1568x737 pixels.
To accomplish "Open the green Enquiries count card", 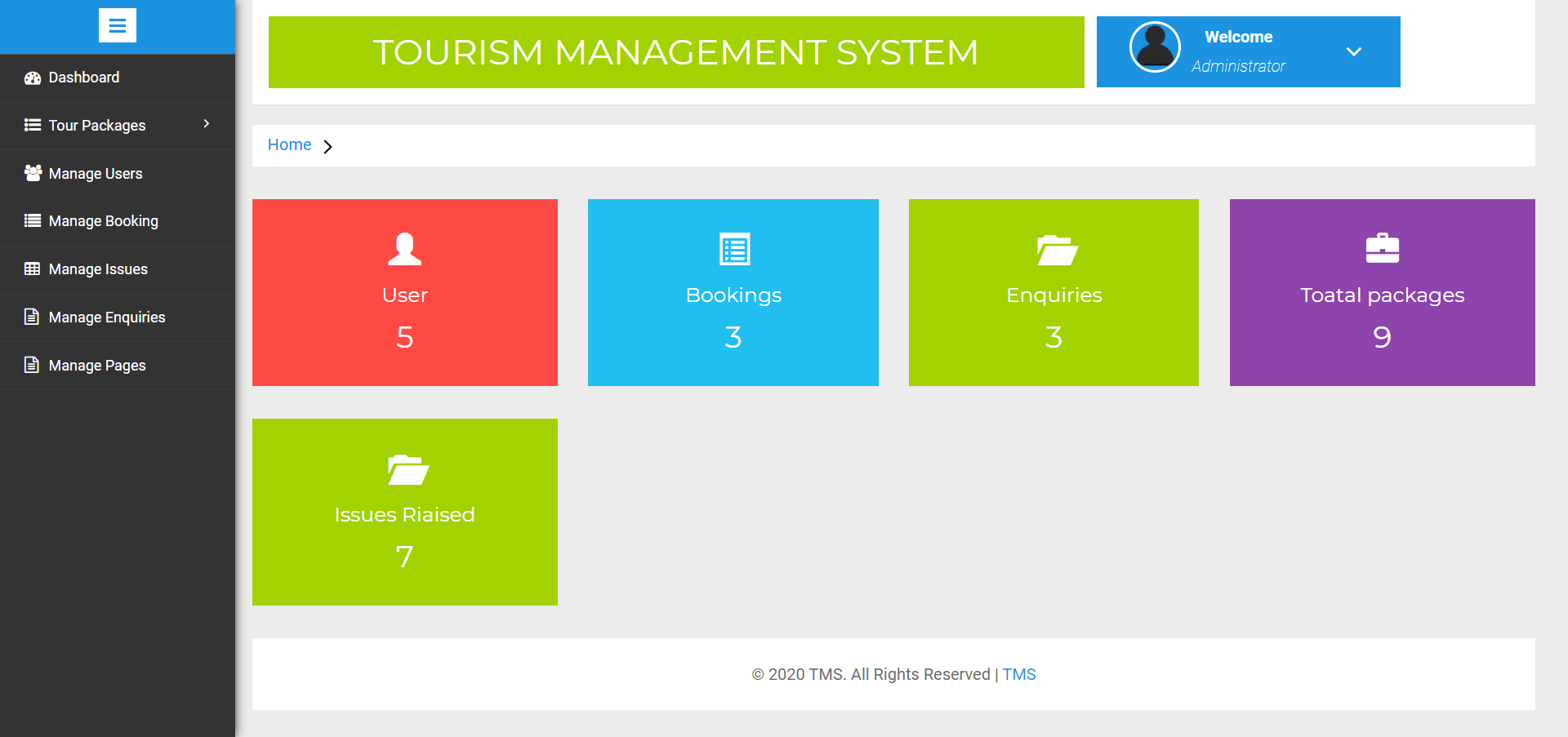I will click(x=1053, y=292).
